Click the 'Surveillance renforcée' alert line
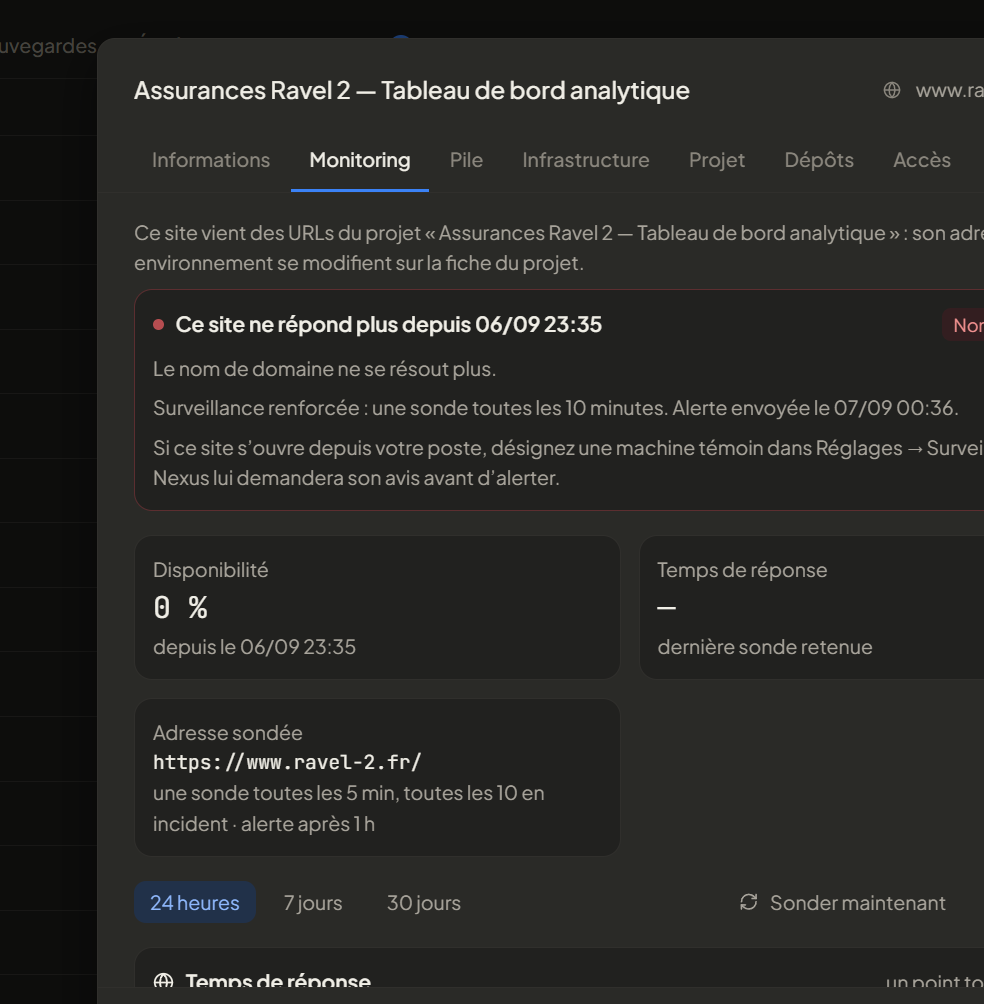 tap(556, 408)
